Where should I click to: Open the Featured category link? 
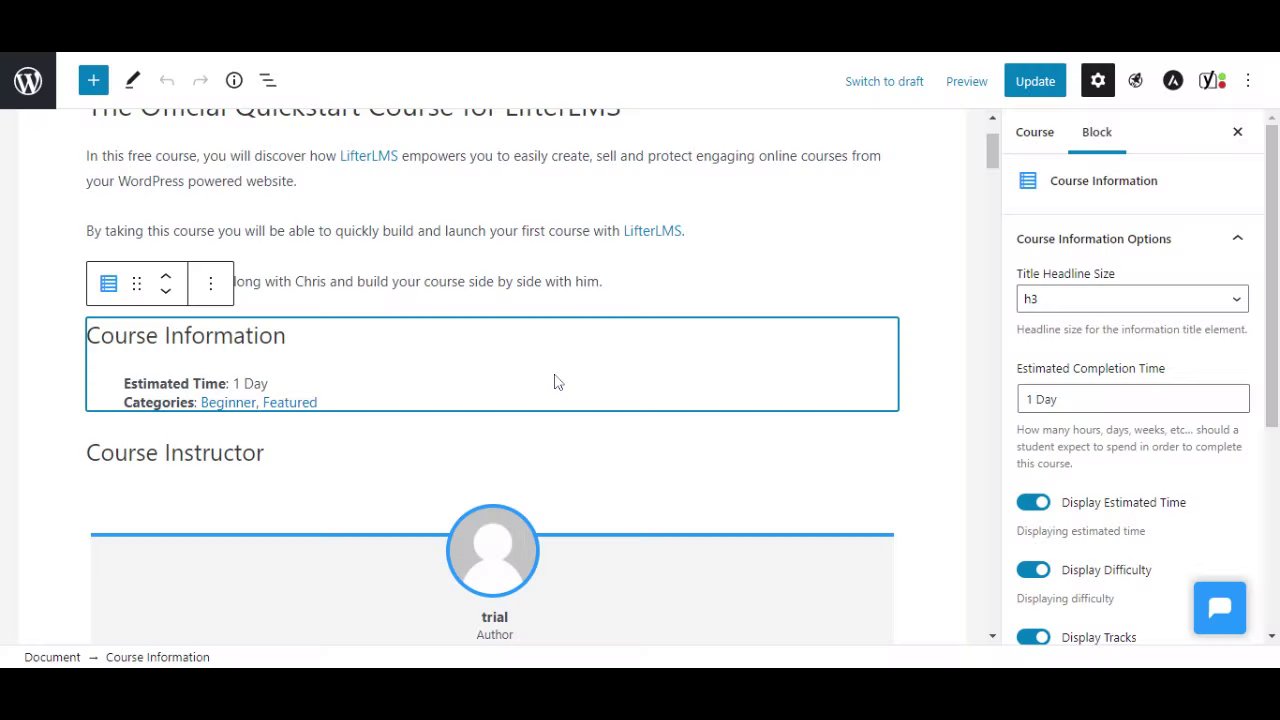point(290,402)
